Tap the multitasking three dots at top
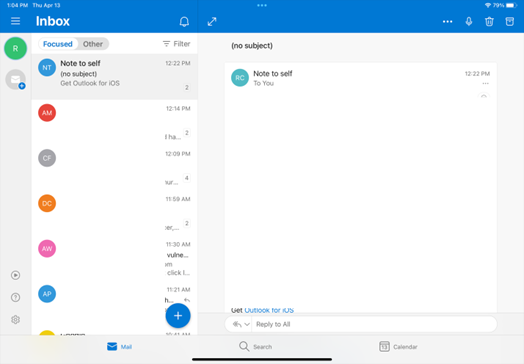Viewport: 524px width, 364px height. click(262, 5)
